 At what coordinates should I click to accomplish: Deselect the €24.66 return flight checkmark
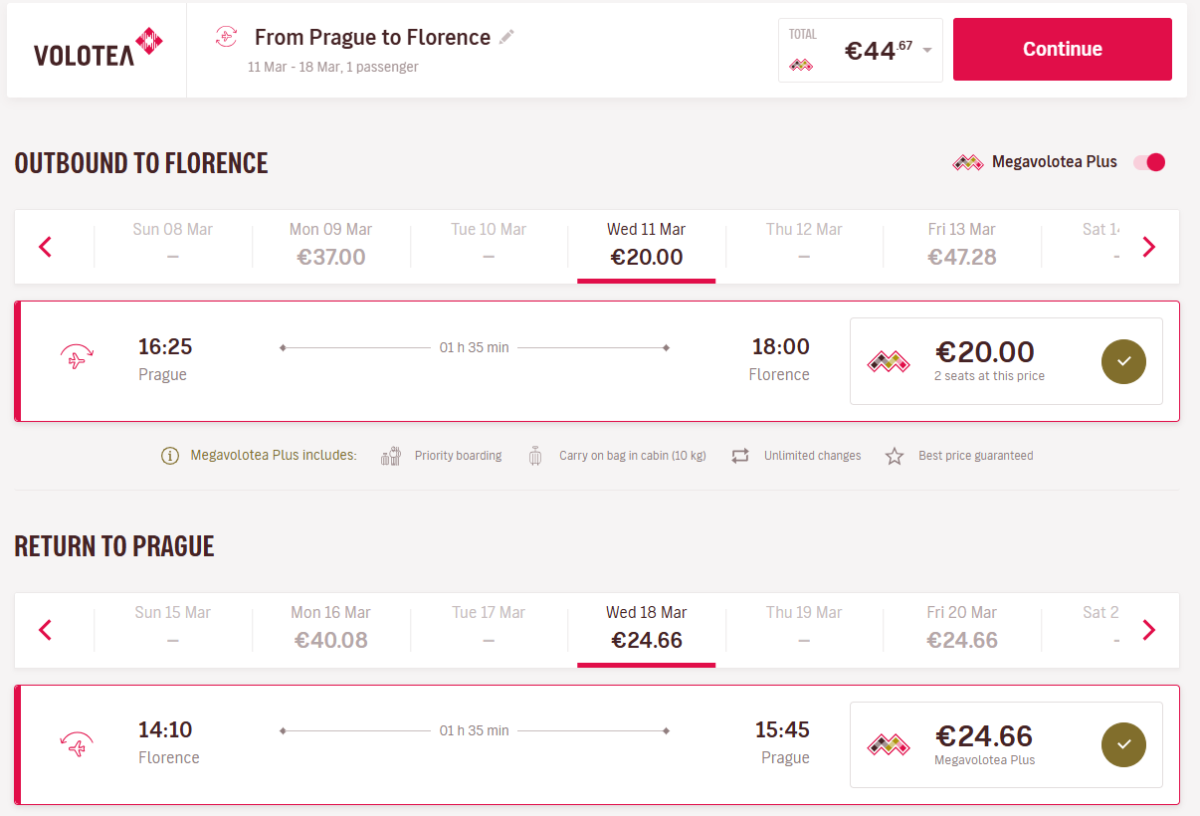[x=1123, y=744]
